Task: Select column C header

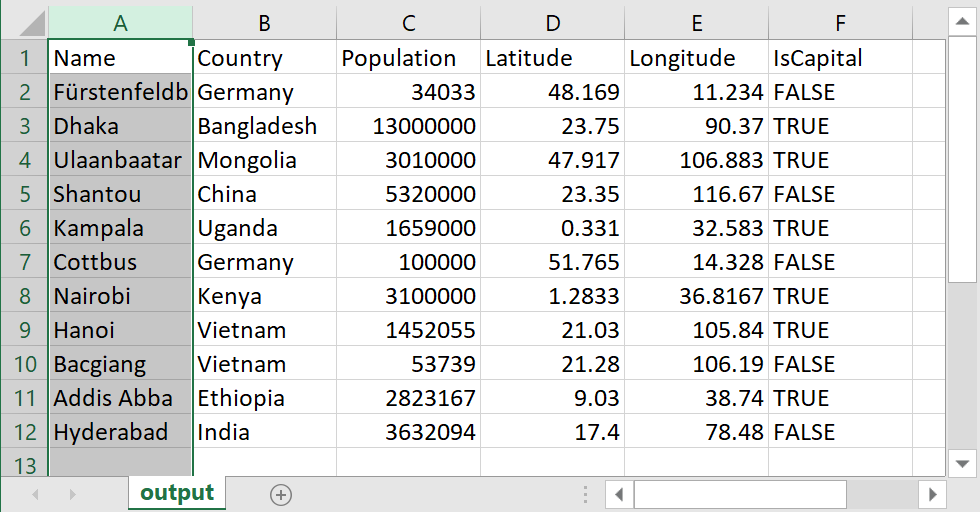Action: coord(408,23)
